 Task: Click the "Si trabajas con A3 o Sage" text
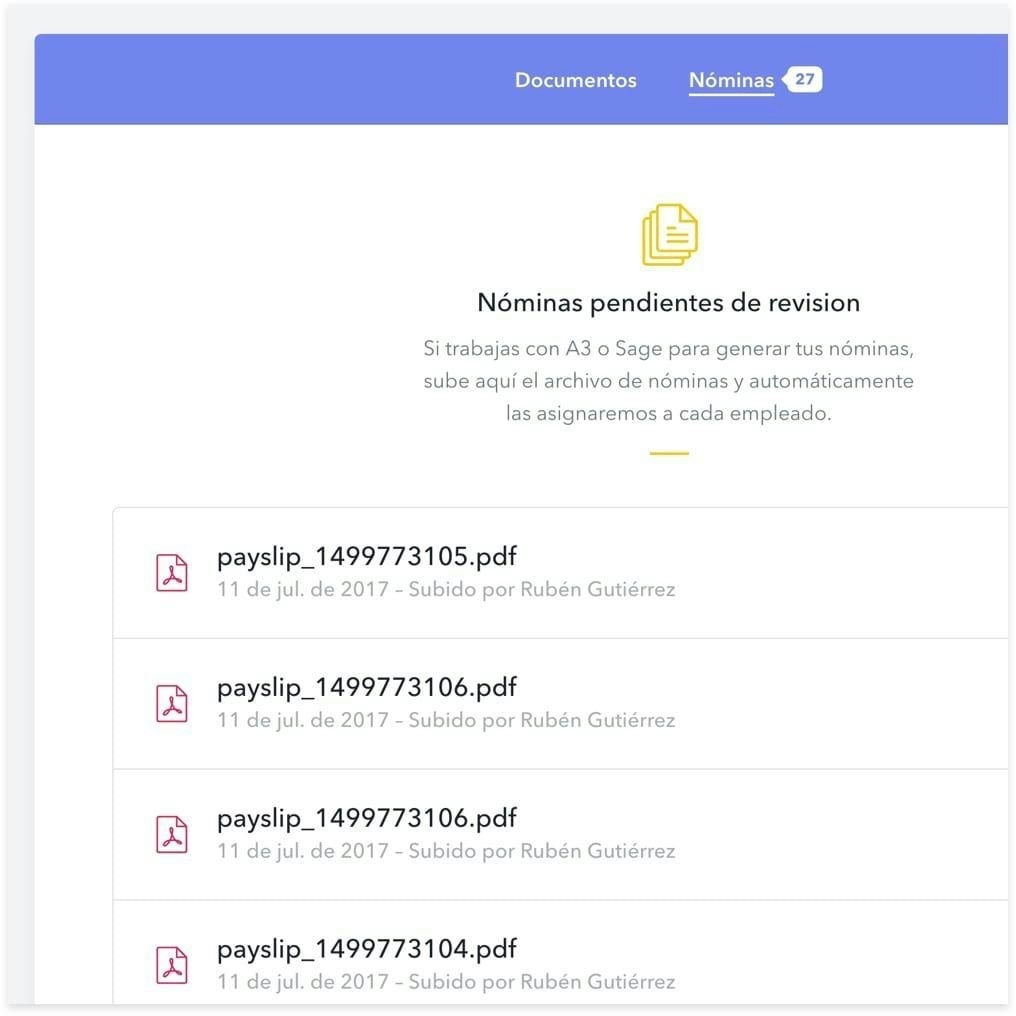pos(668,350)
